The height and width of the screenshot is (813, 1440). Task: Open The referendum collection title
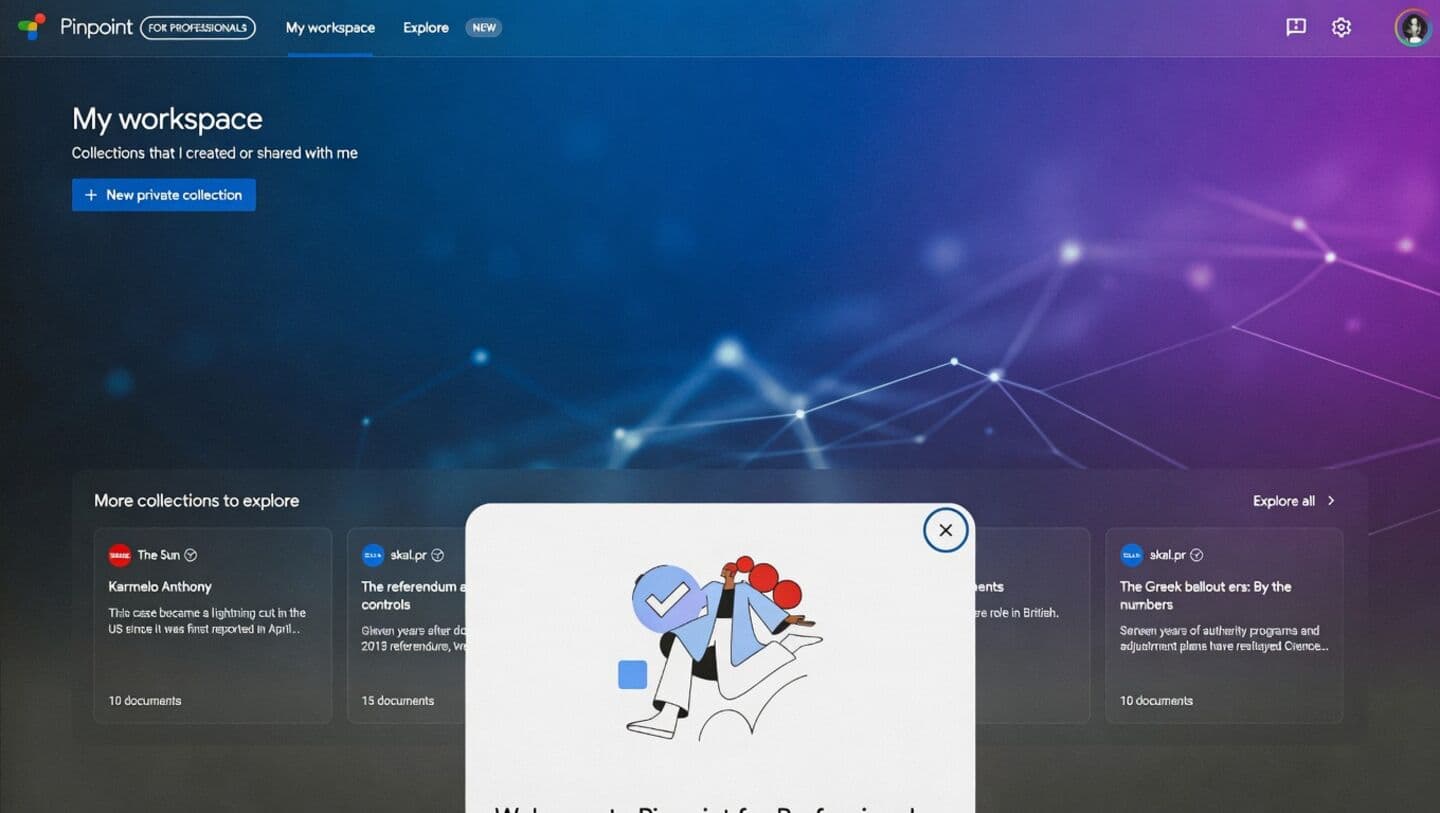[x=411, y=595]
